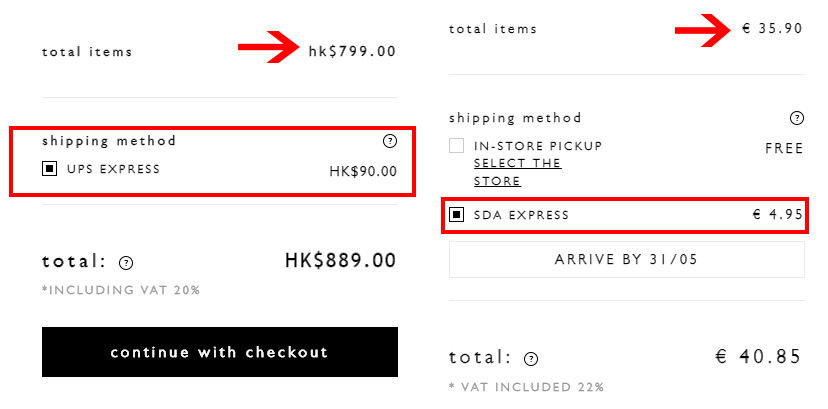The image size is (828, 409).
Task: Click help icon beside left shipping method
Action: click(x=389, y=141)
